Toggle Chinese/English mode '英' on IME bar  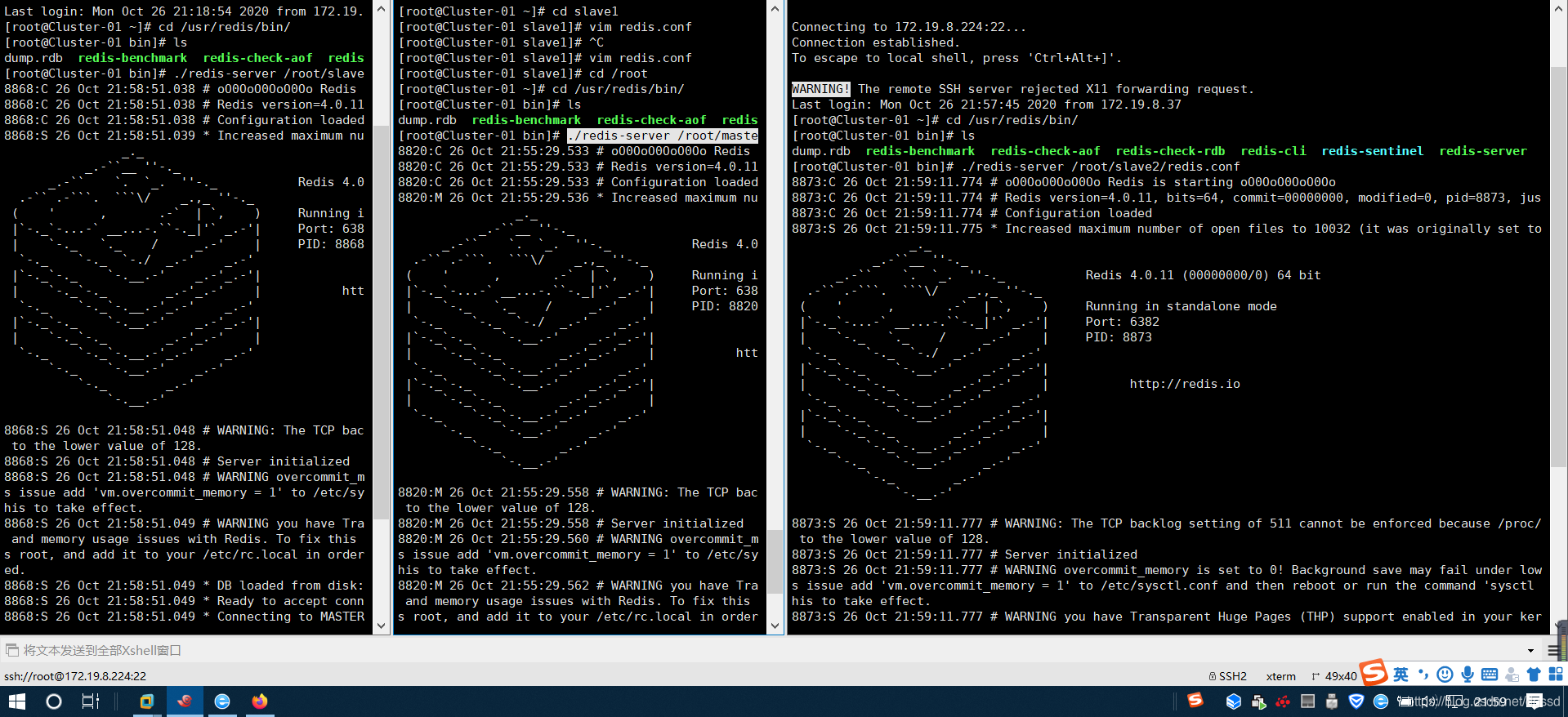[x=1400, y=675]
